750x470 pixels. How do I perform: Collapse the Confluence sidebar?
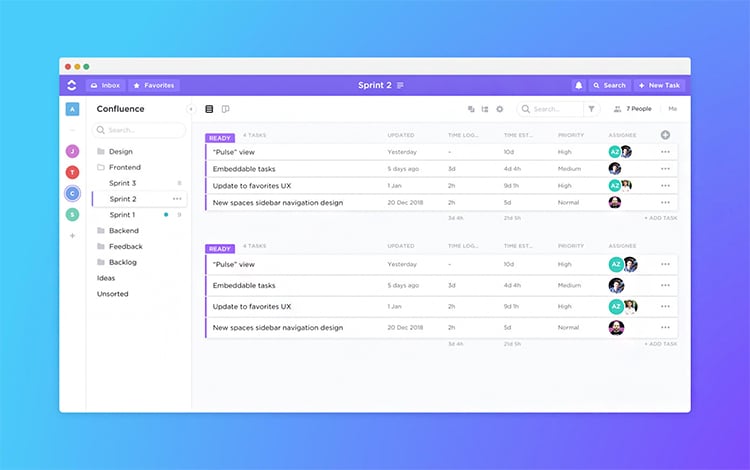[190, 109]
